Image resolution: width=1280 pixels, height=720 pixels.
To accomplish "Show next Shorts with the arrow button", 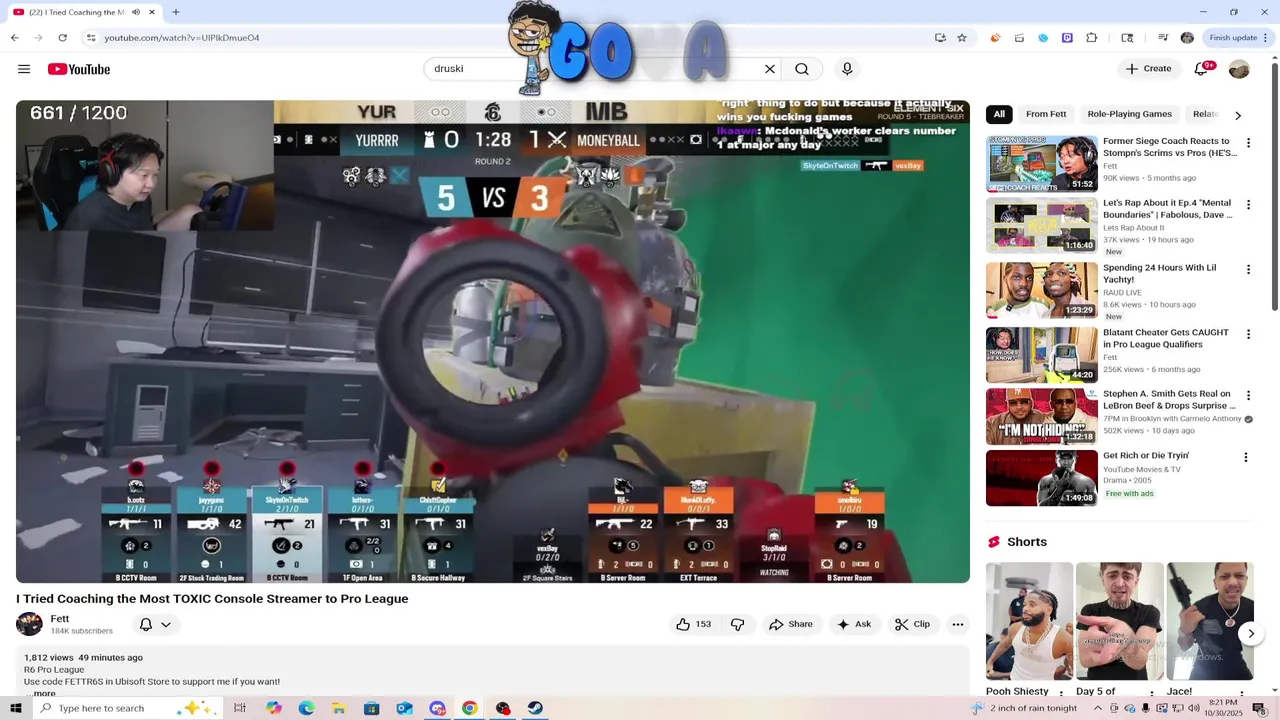I will [1251, 633].
